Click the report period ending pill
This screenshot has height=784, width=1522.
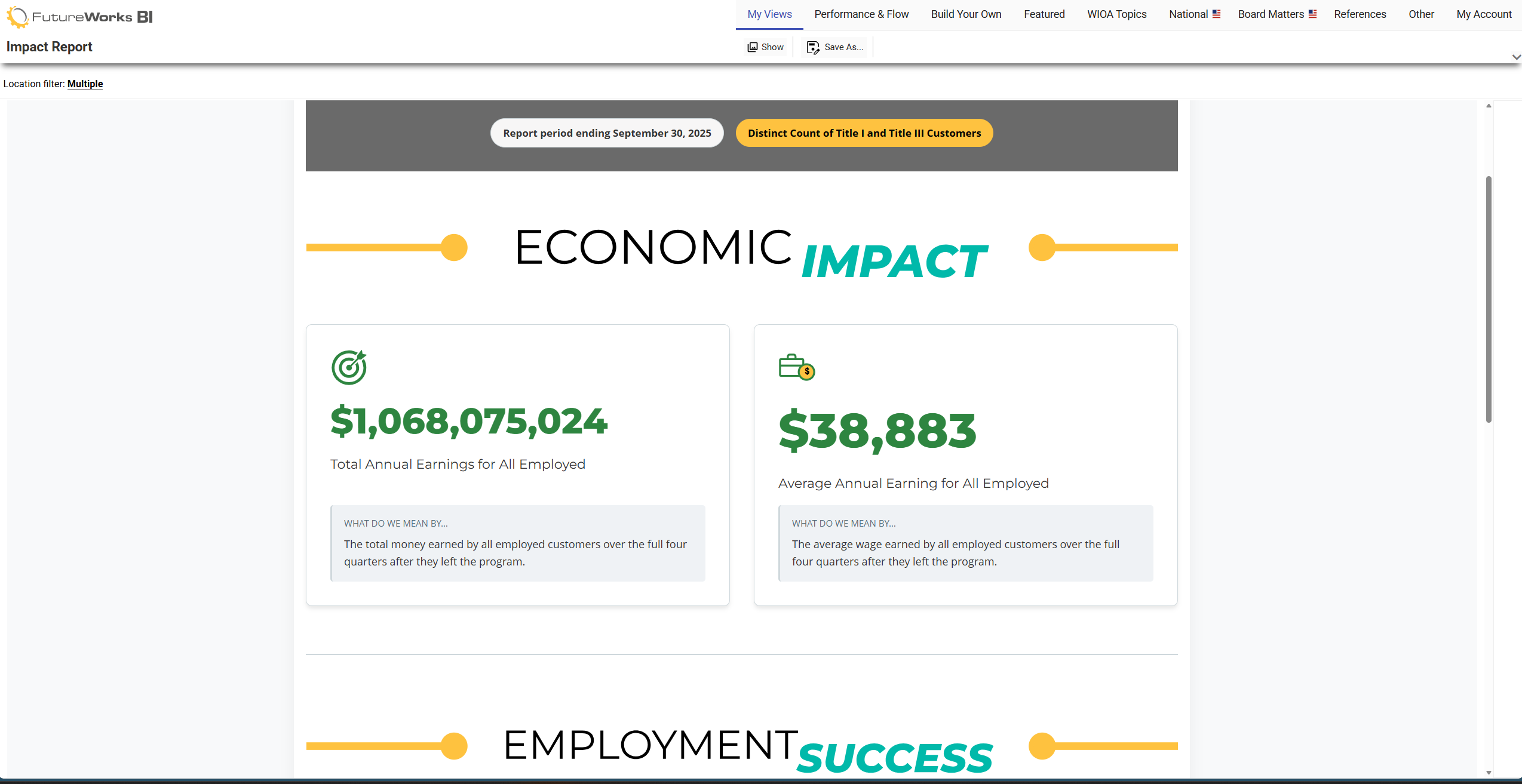[607, 133]
